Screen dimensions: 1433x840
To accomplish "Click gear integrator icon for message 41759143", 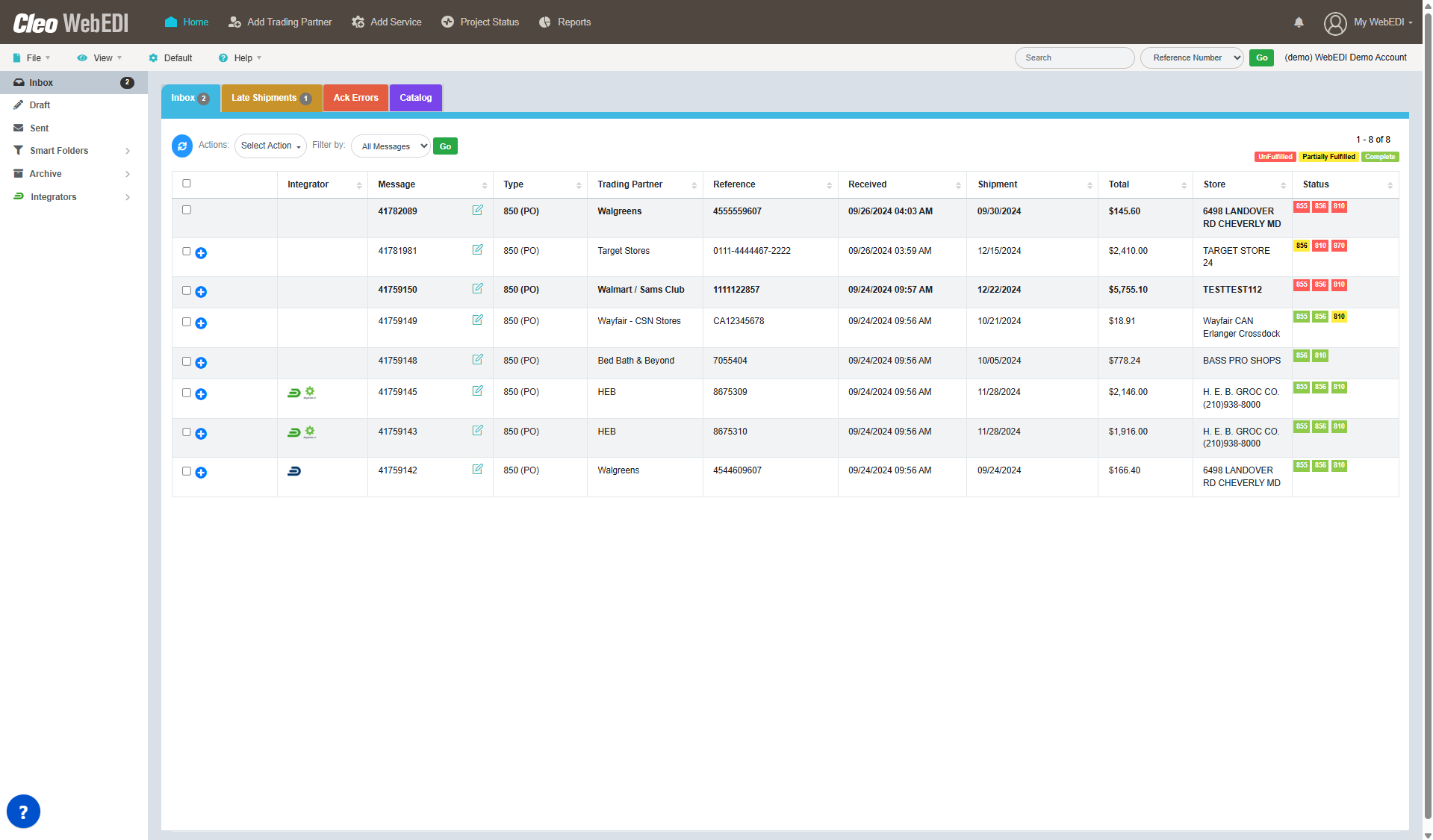I will tap(310, 432).
